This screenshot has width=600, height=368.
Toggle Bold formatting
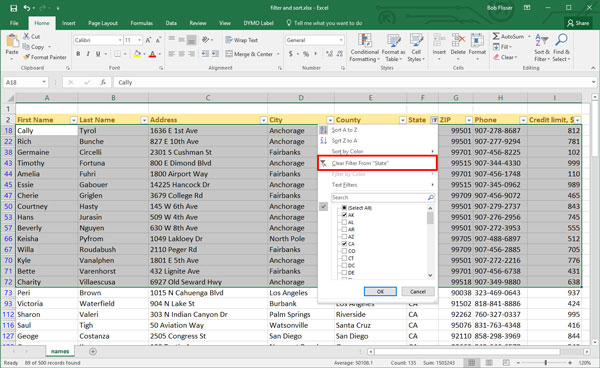pos(78,54)
